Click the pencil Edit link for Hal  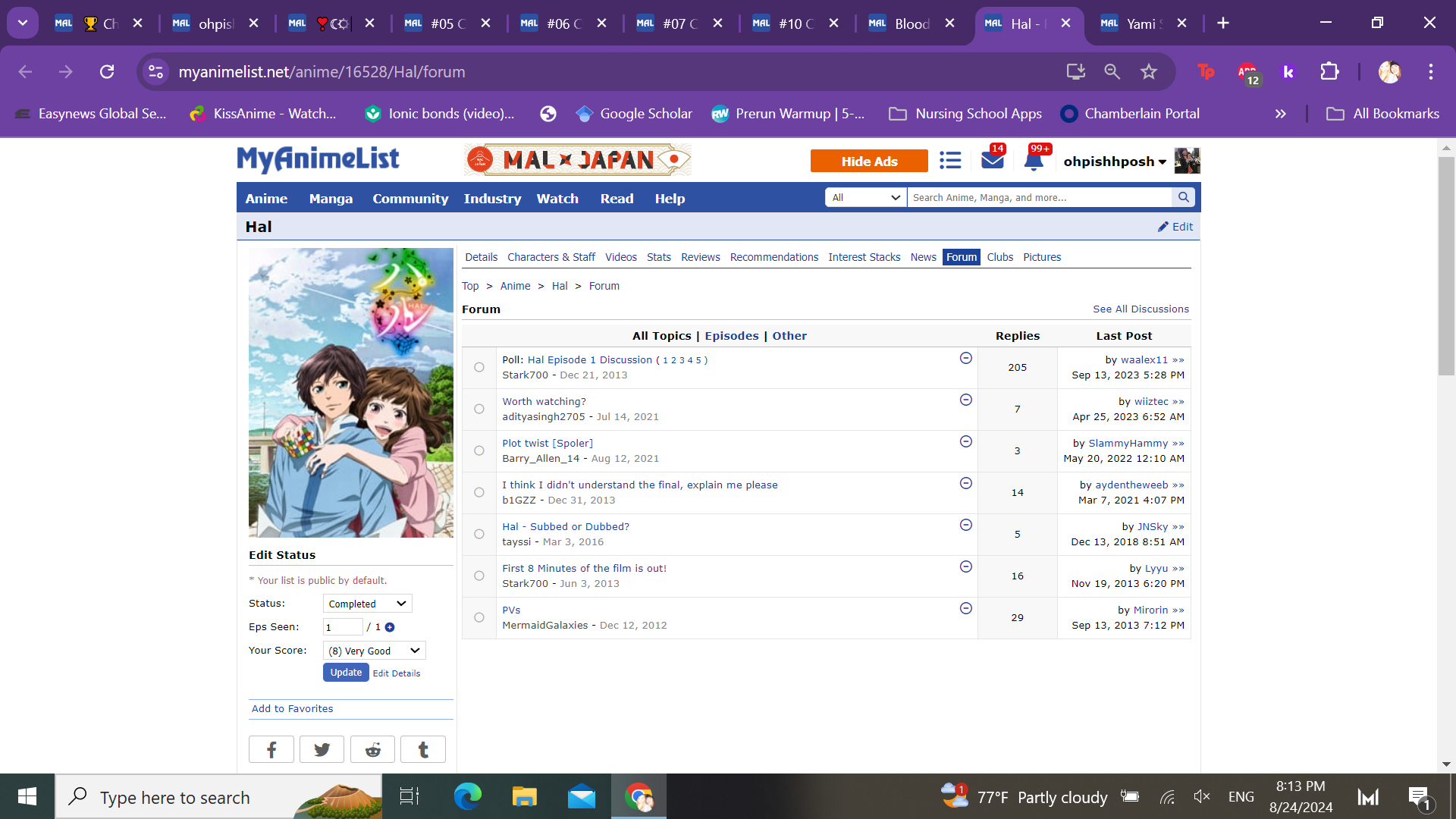click(1175, 227)
